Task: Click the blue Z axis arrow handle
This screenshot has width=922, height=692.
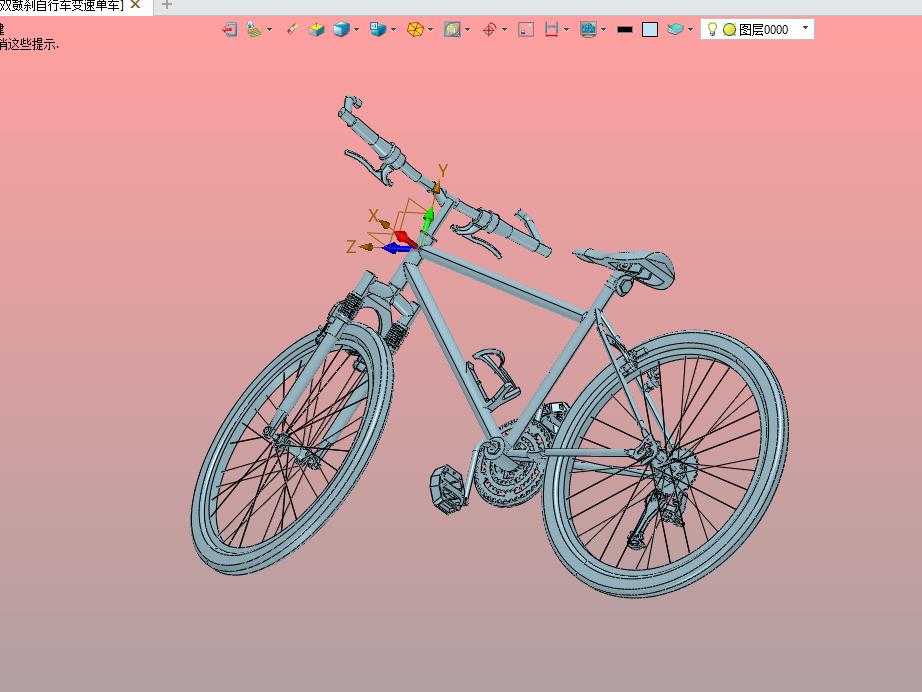Action: (x=397, y=249)
